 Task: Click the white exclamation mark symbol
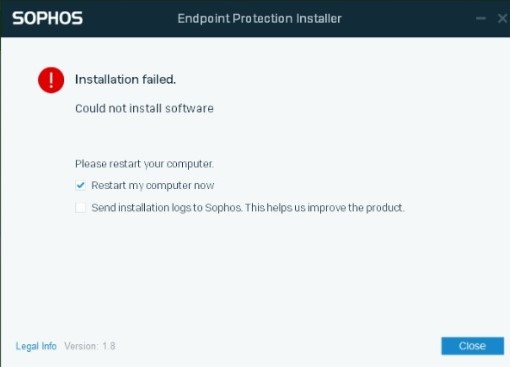click(x=51, y=80)
